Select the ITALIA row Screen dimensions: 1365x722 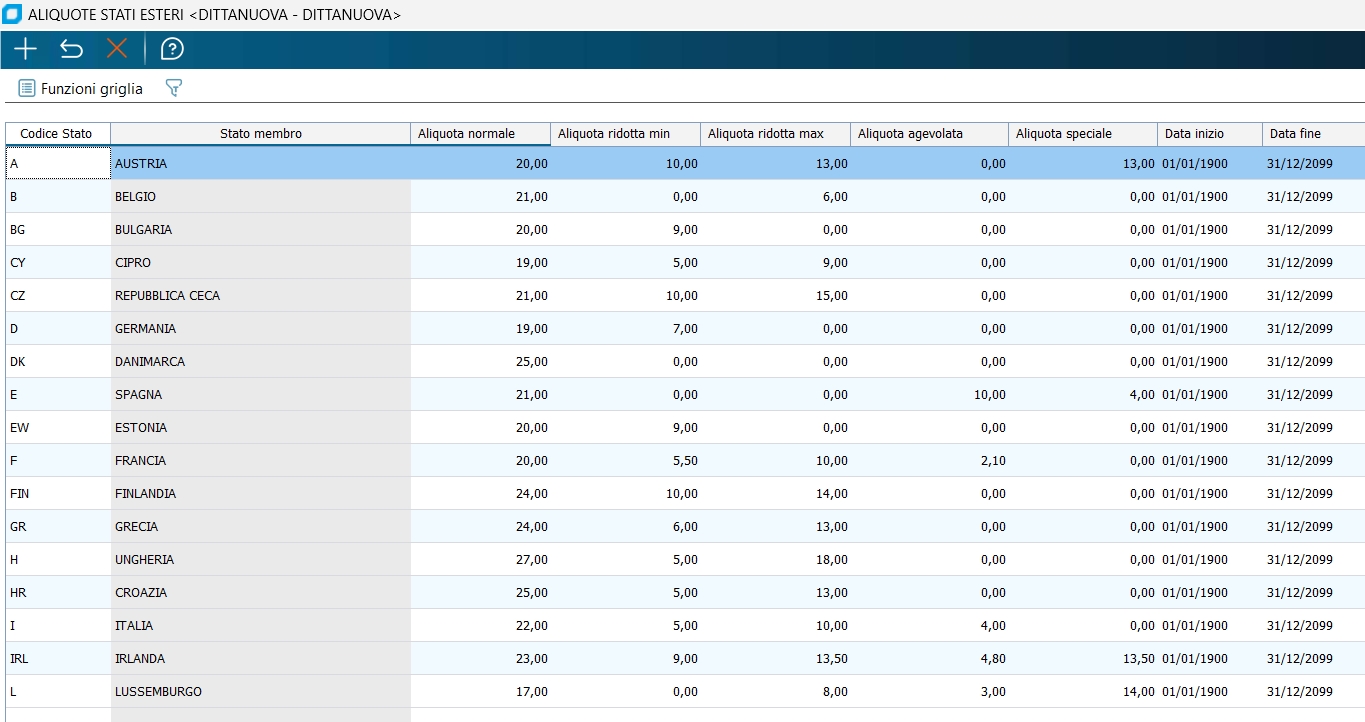(260, 626)
